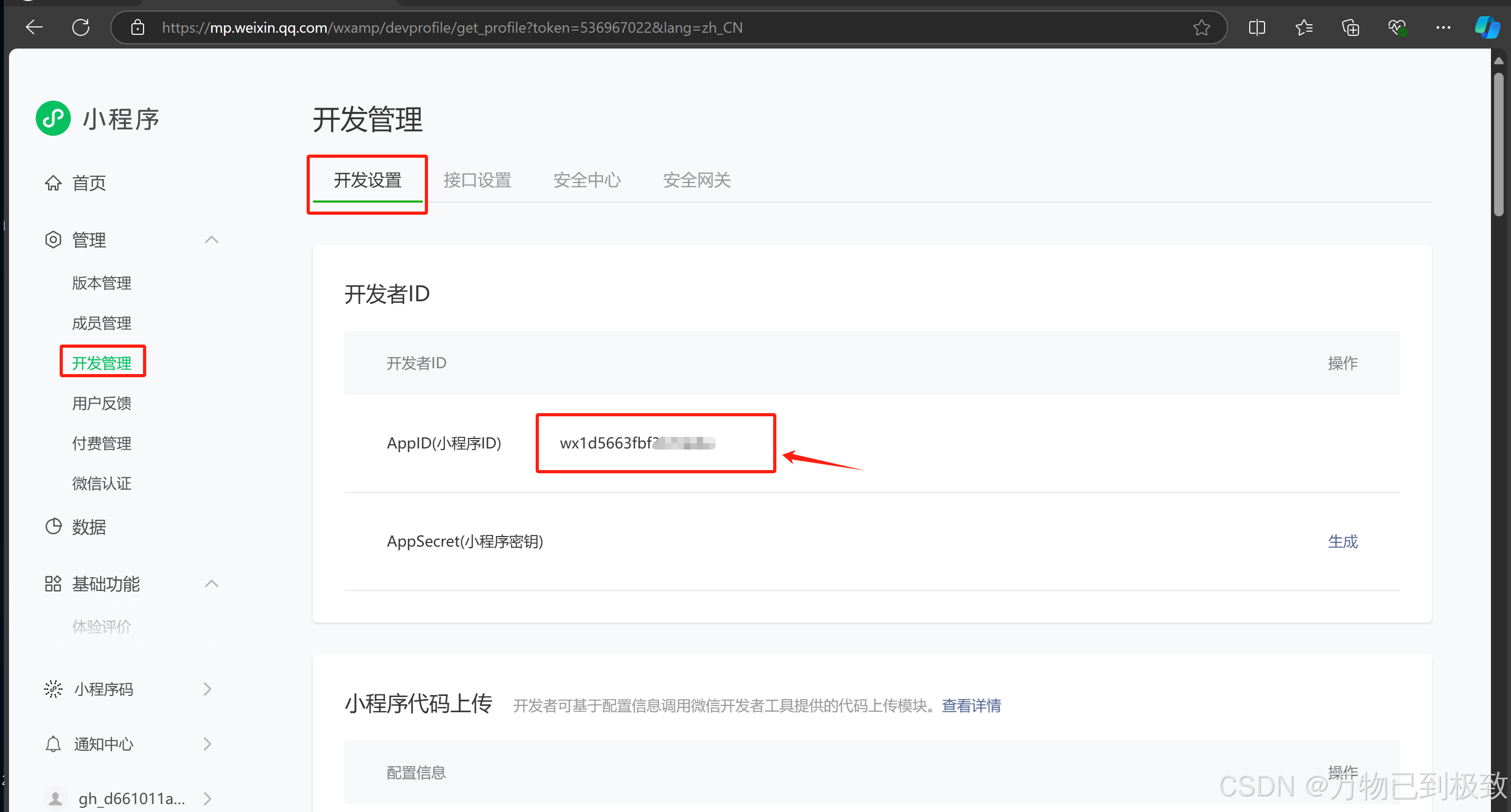Switch to 开发设置 tab
Image resolution: width=1511 pixels, height=812 pixels.
[x=367, y=180]
